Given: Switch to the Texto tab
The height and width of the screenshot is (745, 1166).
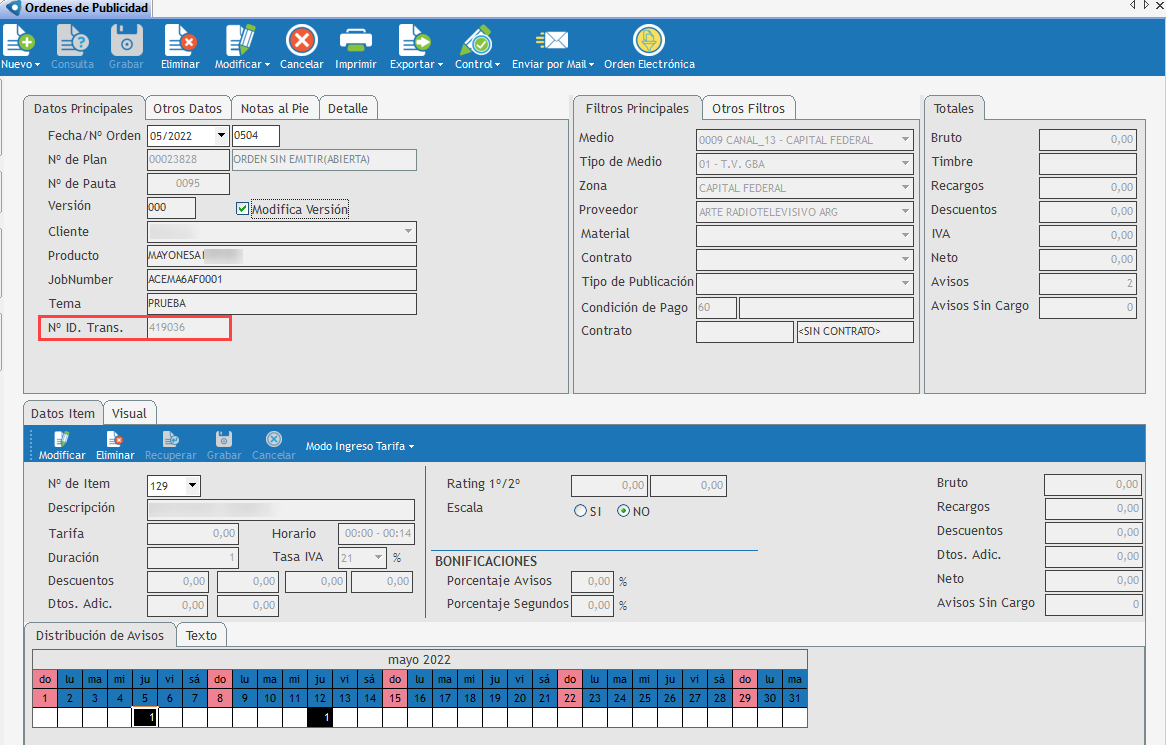Looking at the screenshot, I should (202, 636).
